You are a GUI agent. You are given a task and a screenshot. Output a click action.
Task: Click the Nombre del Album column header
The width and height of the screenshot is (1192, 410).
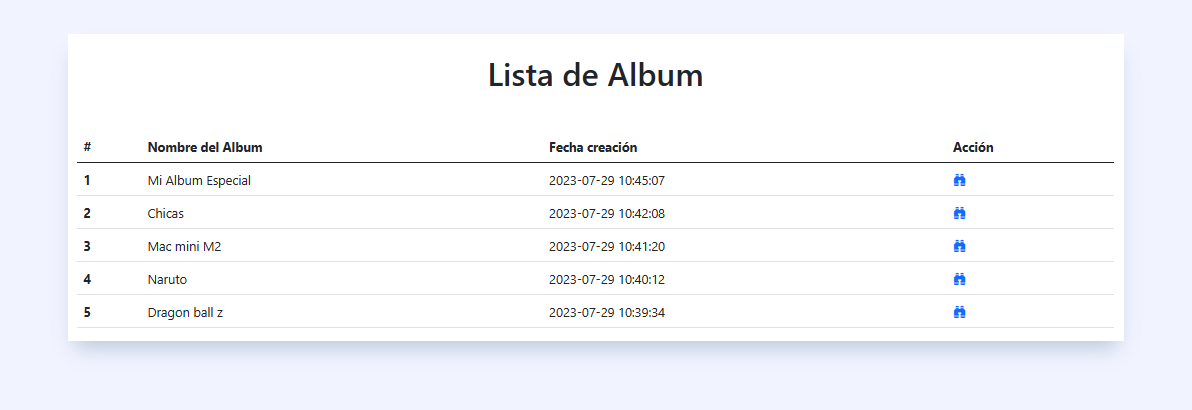coord(205,147)
